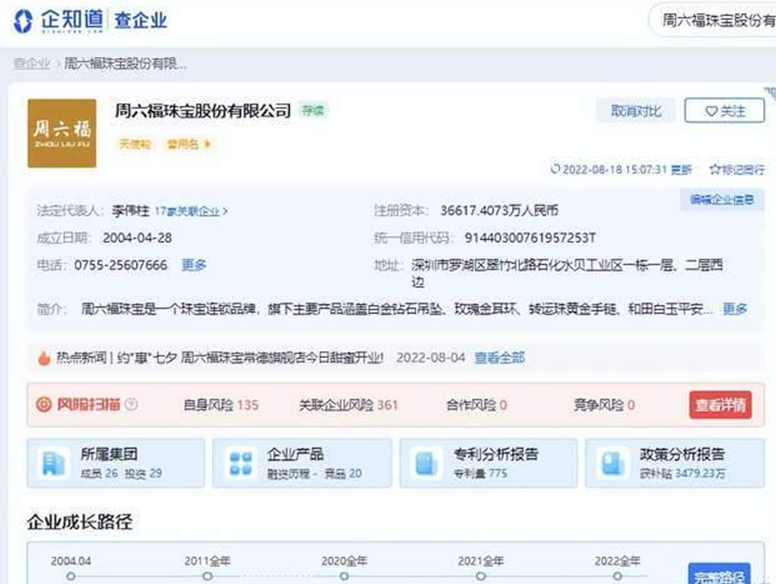This screenshot has width=776, height=584.
Task: Show more phone numbers via 更多
Action: 194,265
